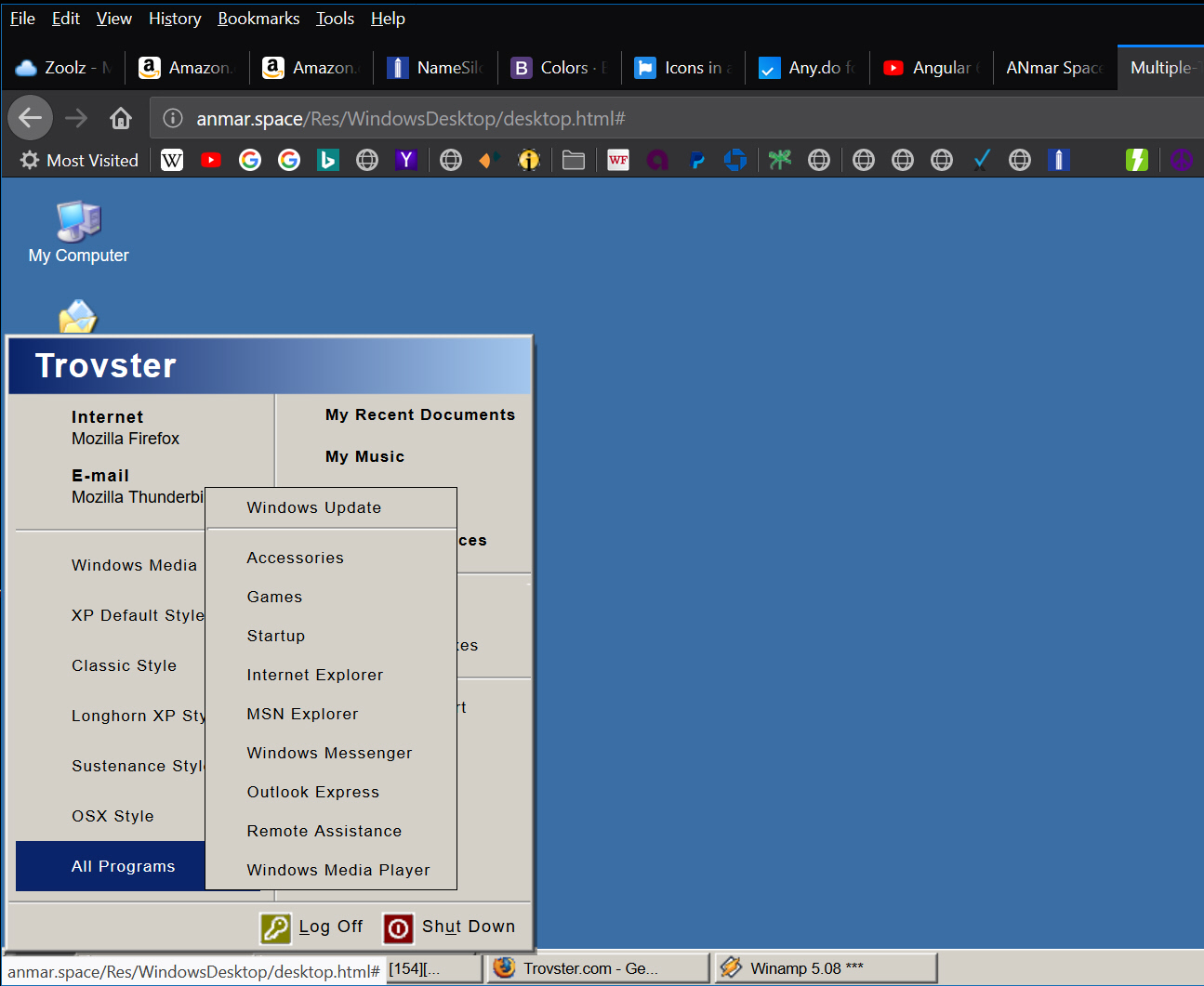Go back using the browser back arrow
Screen dimensions: 1204x986
[31, 118]
